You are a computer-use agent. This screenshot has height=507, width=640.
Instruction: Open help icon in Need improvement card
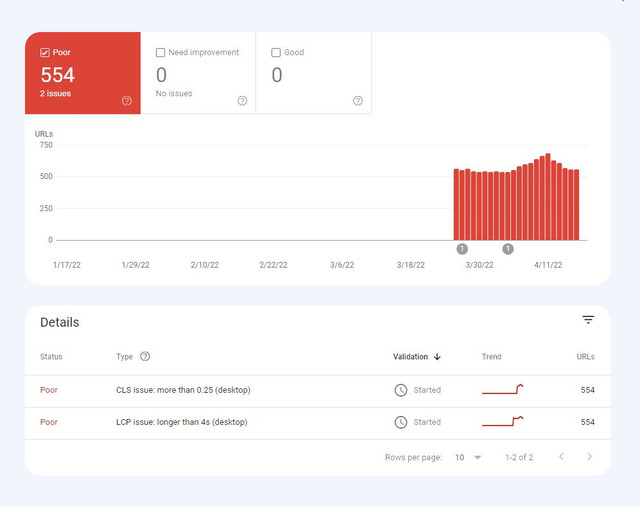coord(242,101)
